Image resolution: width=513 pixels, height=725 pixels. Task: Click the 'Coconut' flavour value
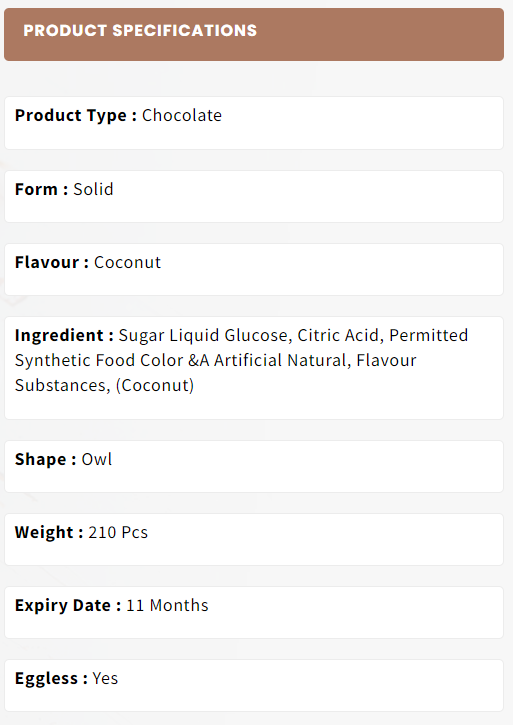click(127, 263)
